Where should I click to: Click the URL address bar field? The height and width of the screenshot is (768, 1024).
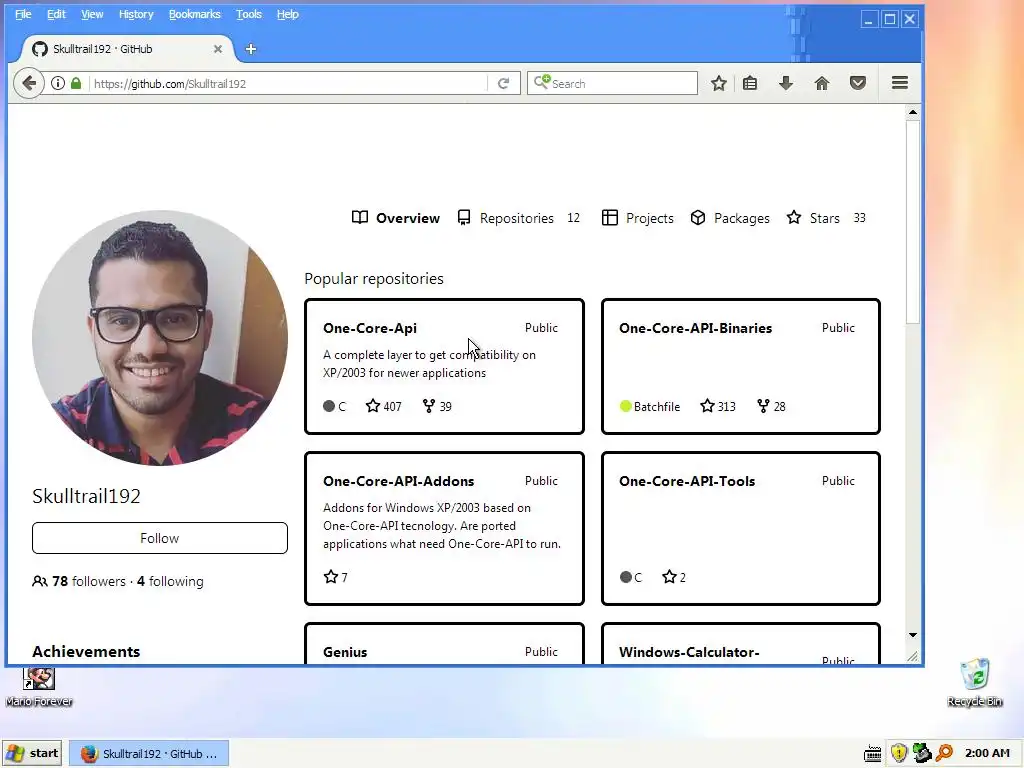click(x=287, y=84)
